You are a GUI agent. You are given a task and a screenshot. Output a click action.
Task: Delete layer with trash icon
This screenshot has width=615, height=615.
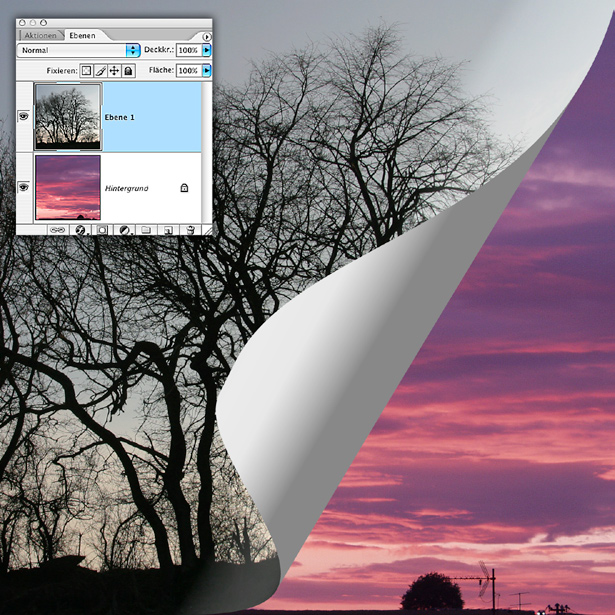pyautogui.click(x=190, y=230)
